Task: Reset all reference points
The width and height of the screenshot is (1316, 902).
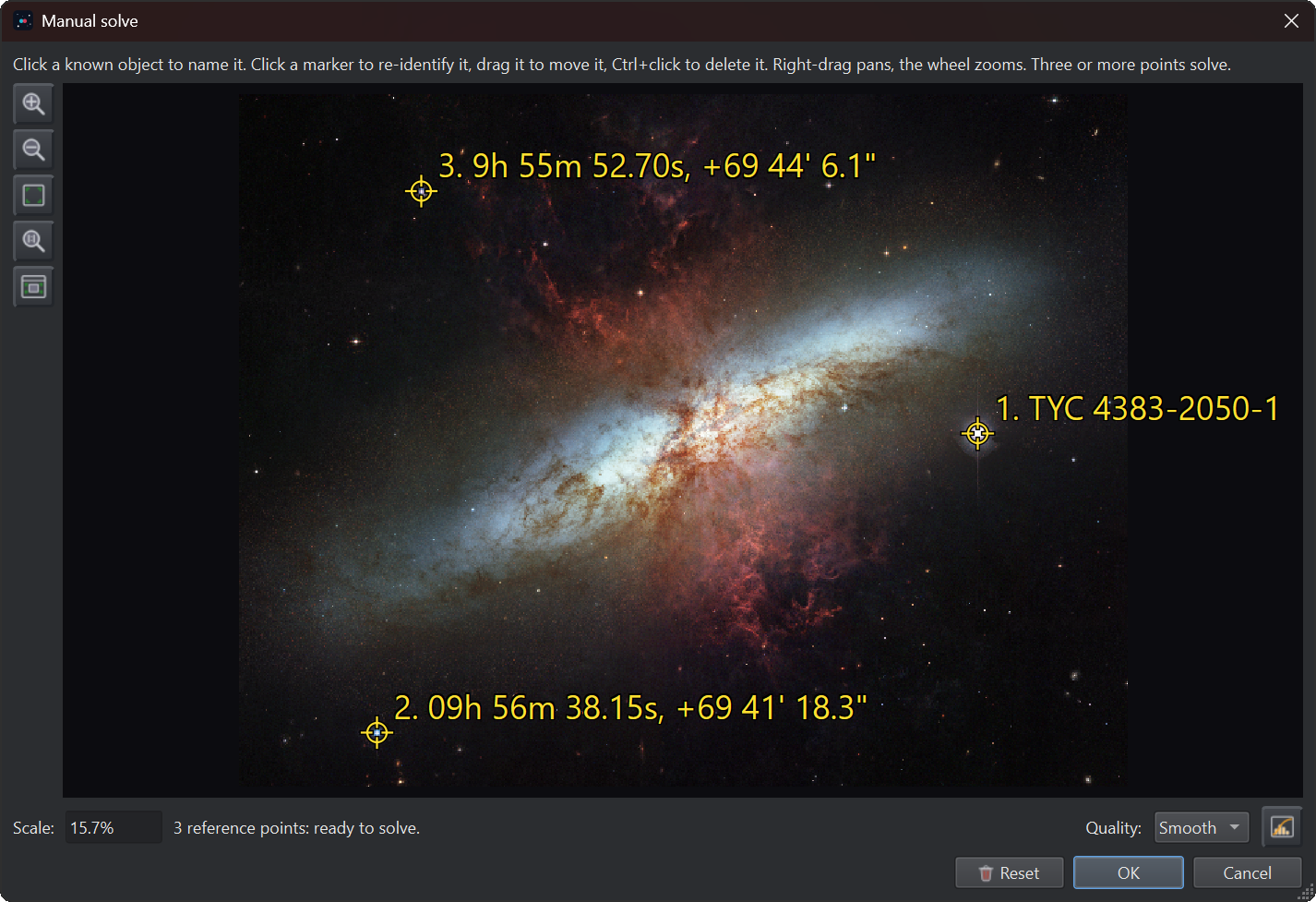Action: click(1009, 872)
